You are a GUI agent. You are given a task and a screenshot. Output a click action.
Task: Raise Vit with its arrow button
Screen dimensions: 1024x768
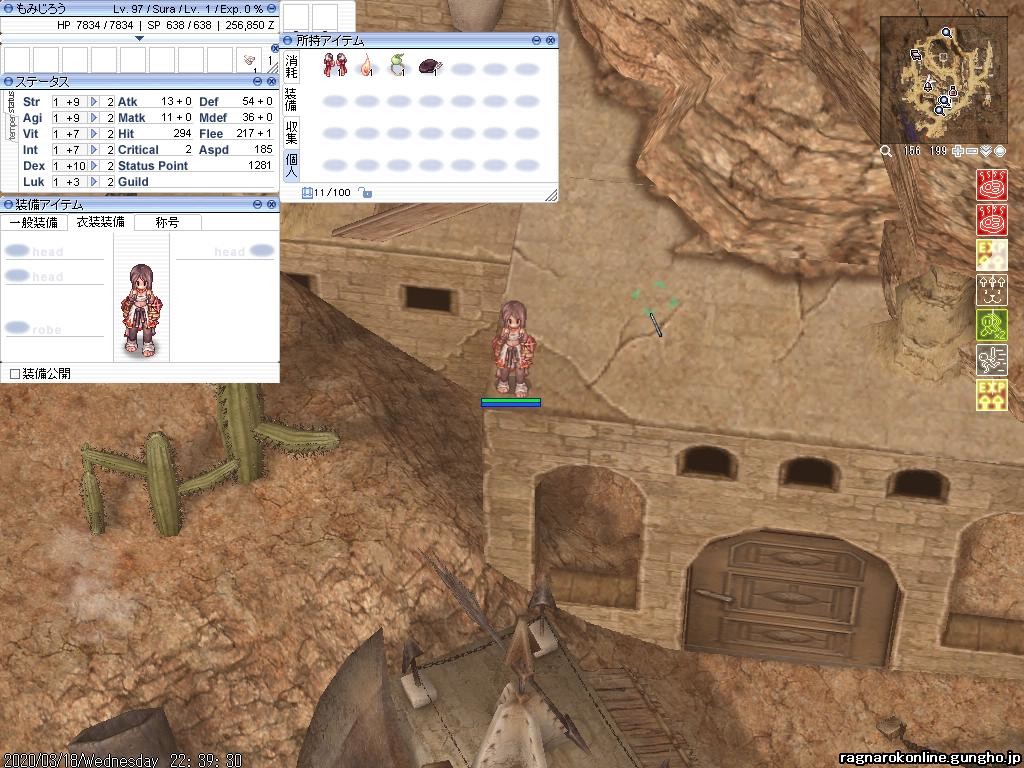click(x=94, y=134)
